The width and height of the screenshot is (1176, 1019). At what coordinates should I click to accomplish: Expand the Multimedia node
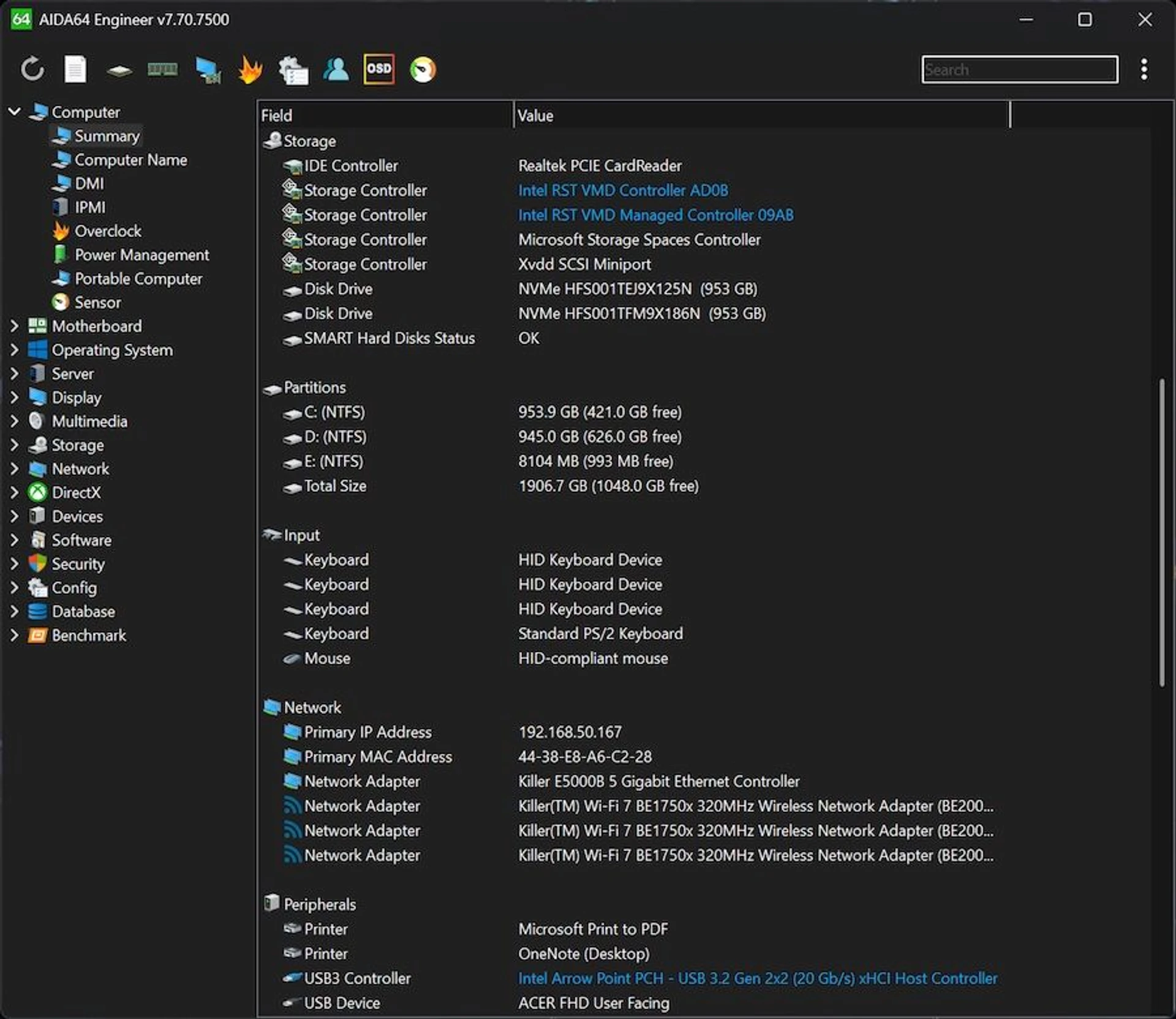point(14,421)
